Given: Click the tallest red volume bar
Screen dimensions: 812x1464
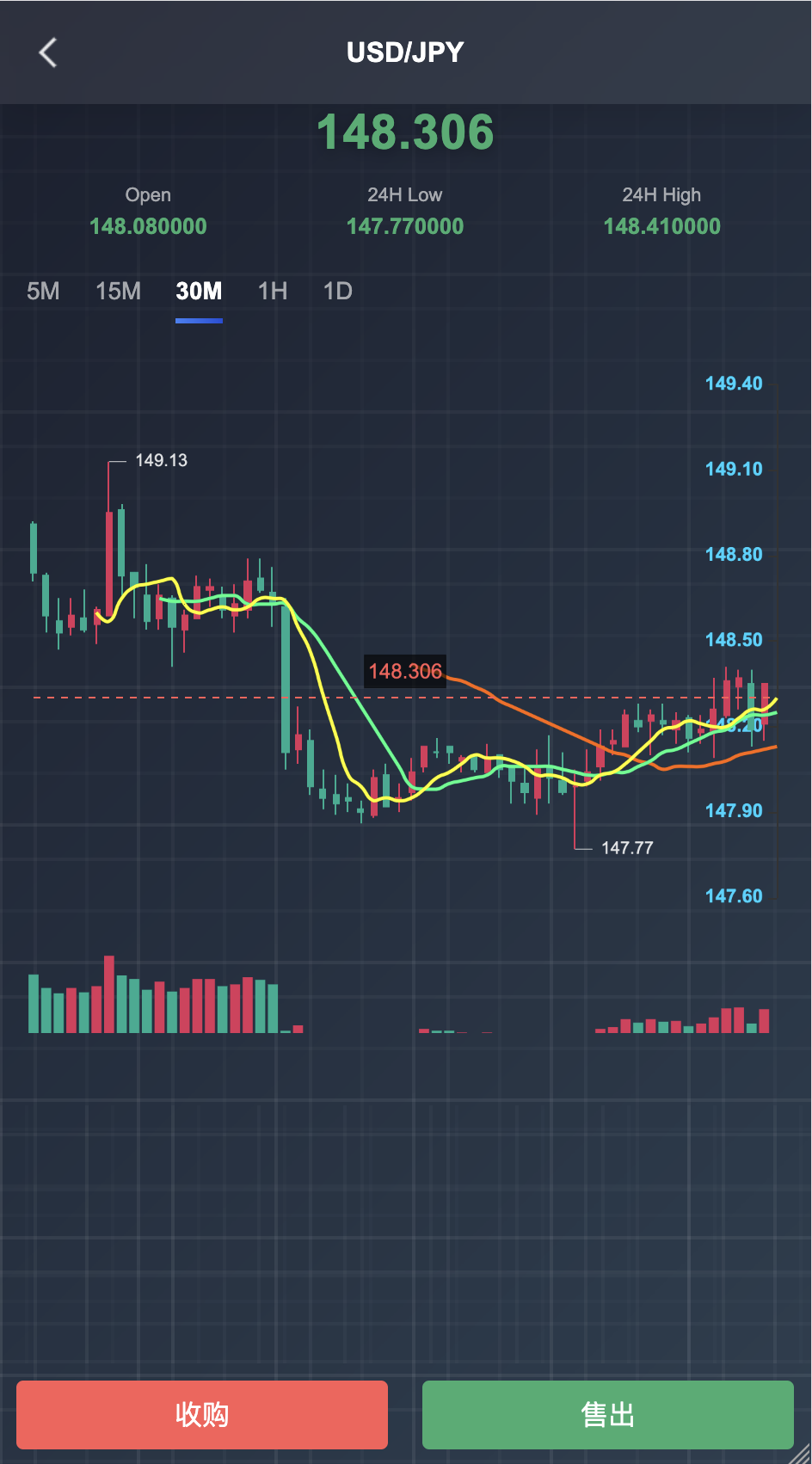Looking at the screenshot, I should tap(109, 993).
